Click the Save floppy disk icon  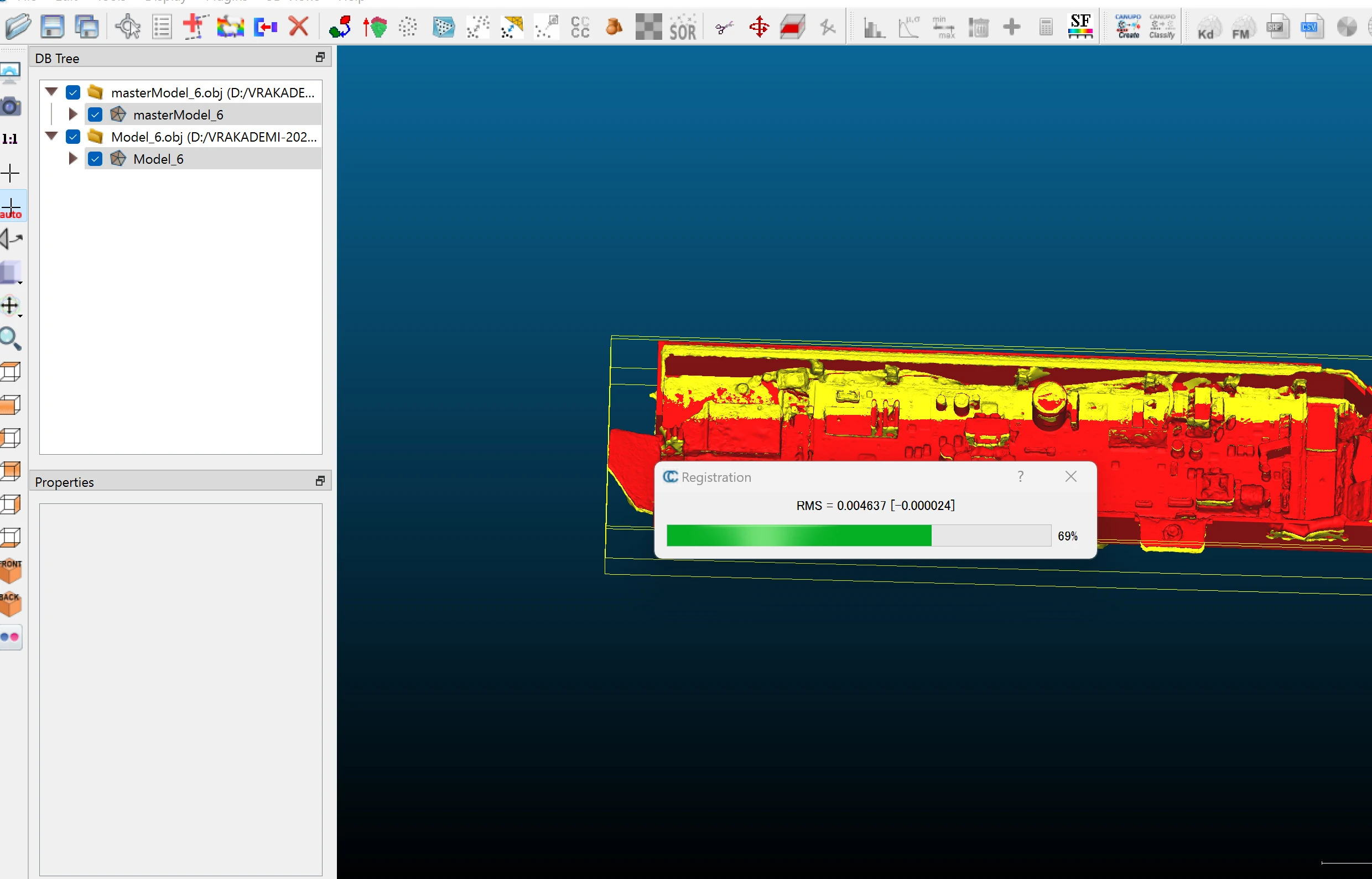click(52, 27)
